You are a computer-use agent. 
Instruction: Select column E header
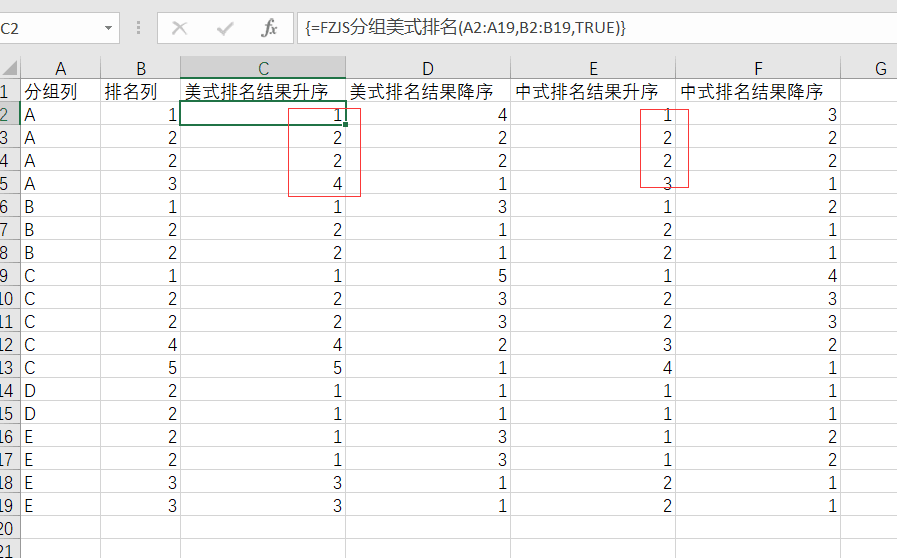click(593, 68)
